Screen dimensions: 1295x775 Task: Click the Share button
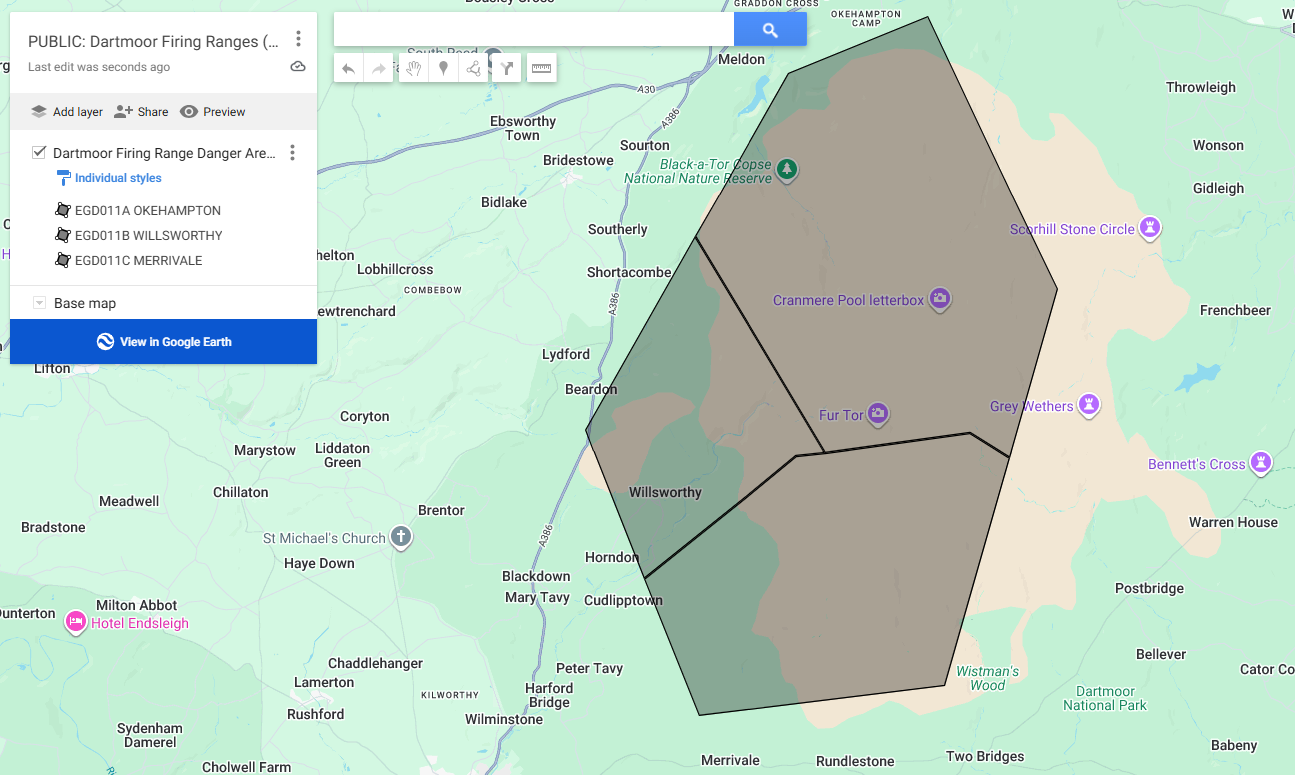[x=141, y=112]
